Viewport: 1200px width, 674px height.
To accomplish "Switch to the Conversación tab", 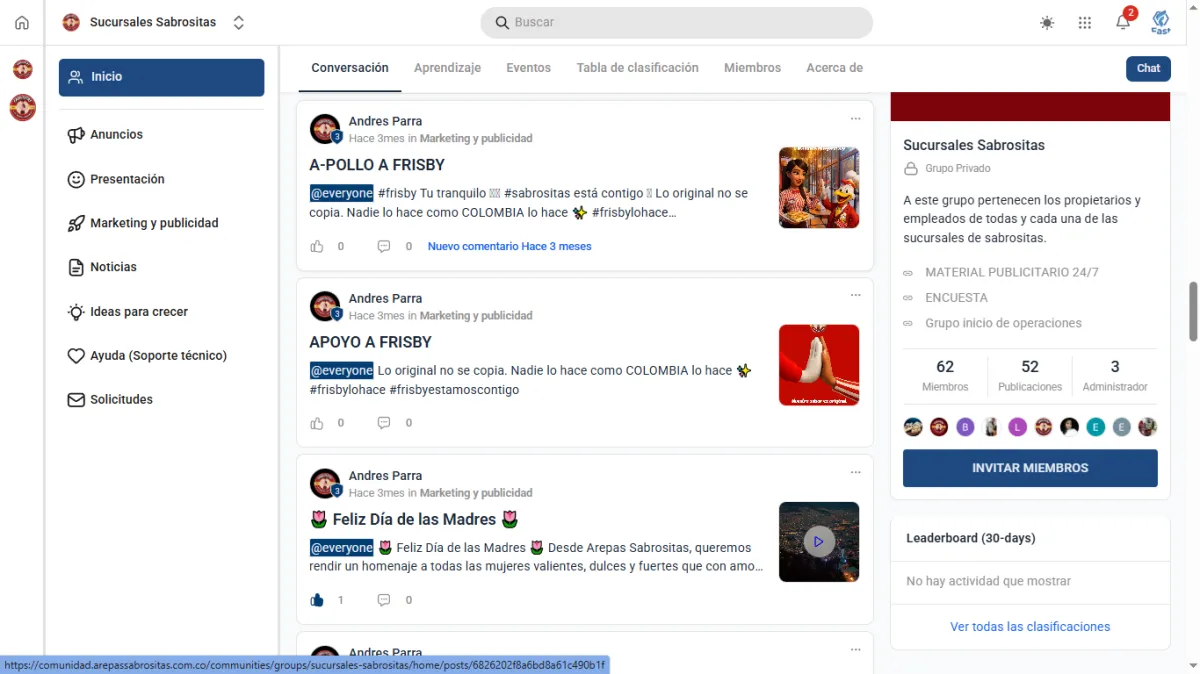I will pyautogui.click(x=350, y=68).
